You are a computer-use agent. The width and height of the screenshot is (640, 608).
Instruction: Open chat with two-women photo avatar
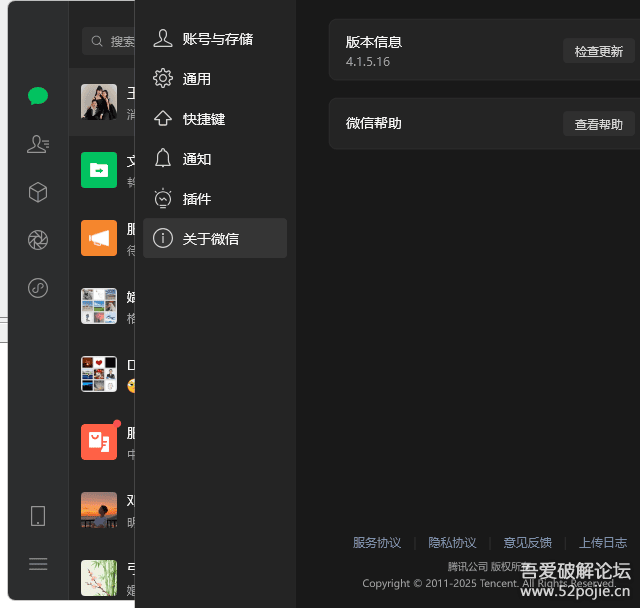pos(99,102)
